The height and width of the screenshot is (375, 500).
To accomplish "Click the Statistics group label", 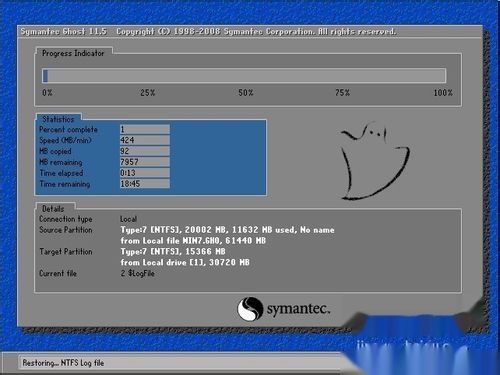I will pyautogui.click(x=58, y=119).
